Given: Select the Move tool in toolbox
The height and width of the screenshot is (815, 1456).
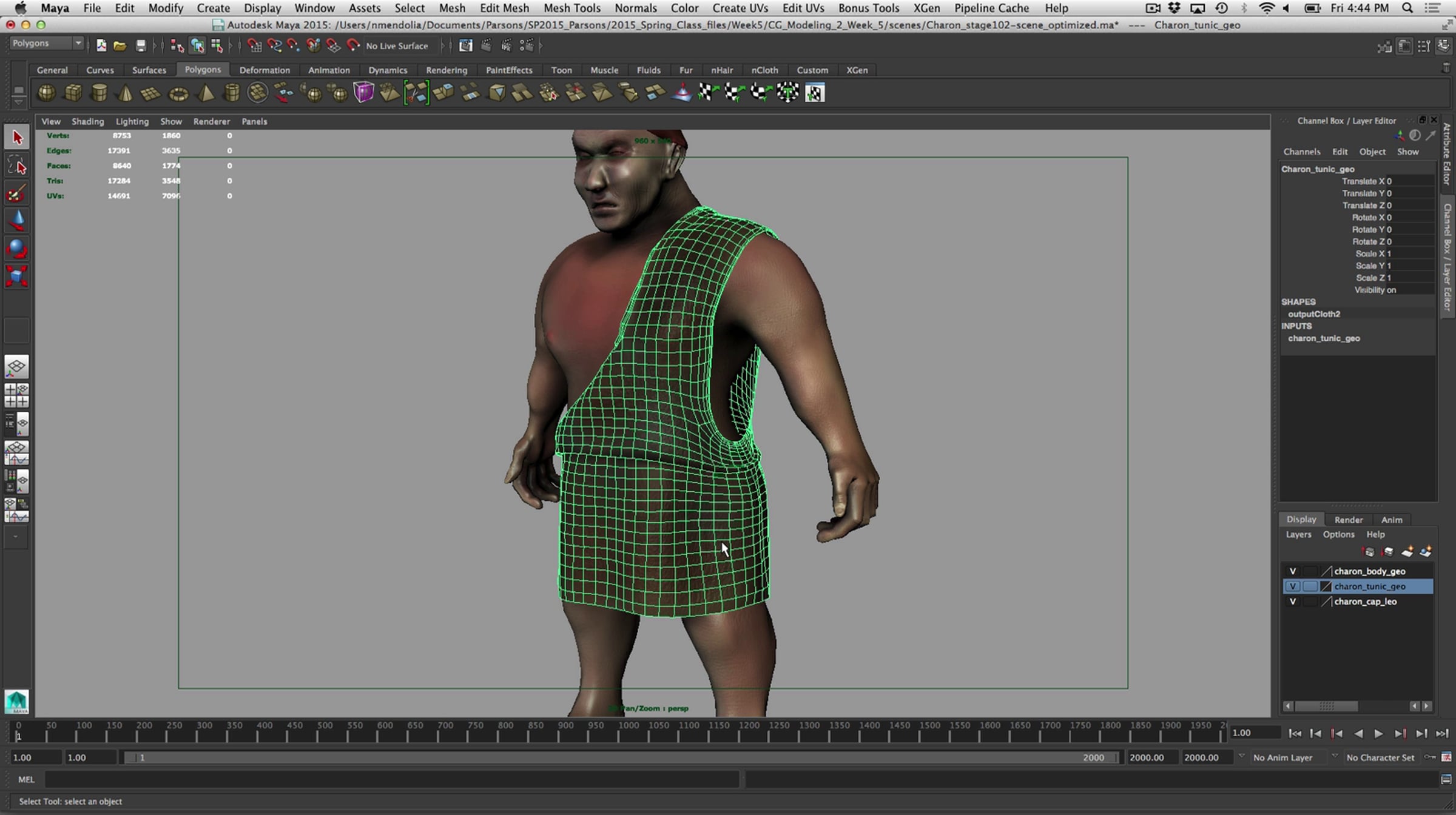Looking at the screenshot, I should click(x=17, y=221).
